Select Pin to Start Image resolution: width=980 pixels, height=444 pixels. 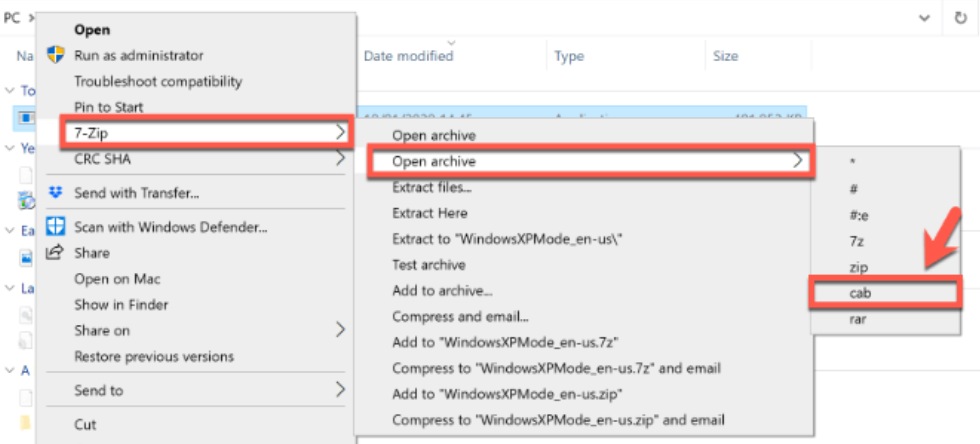[109, 108]
